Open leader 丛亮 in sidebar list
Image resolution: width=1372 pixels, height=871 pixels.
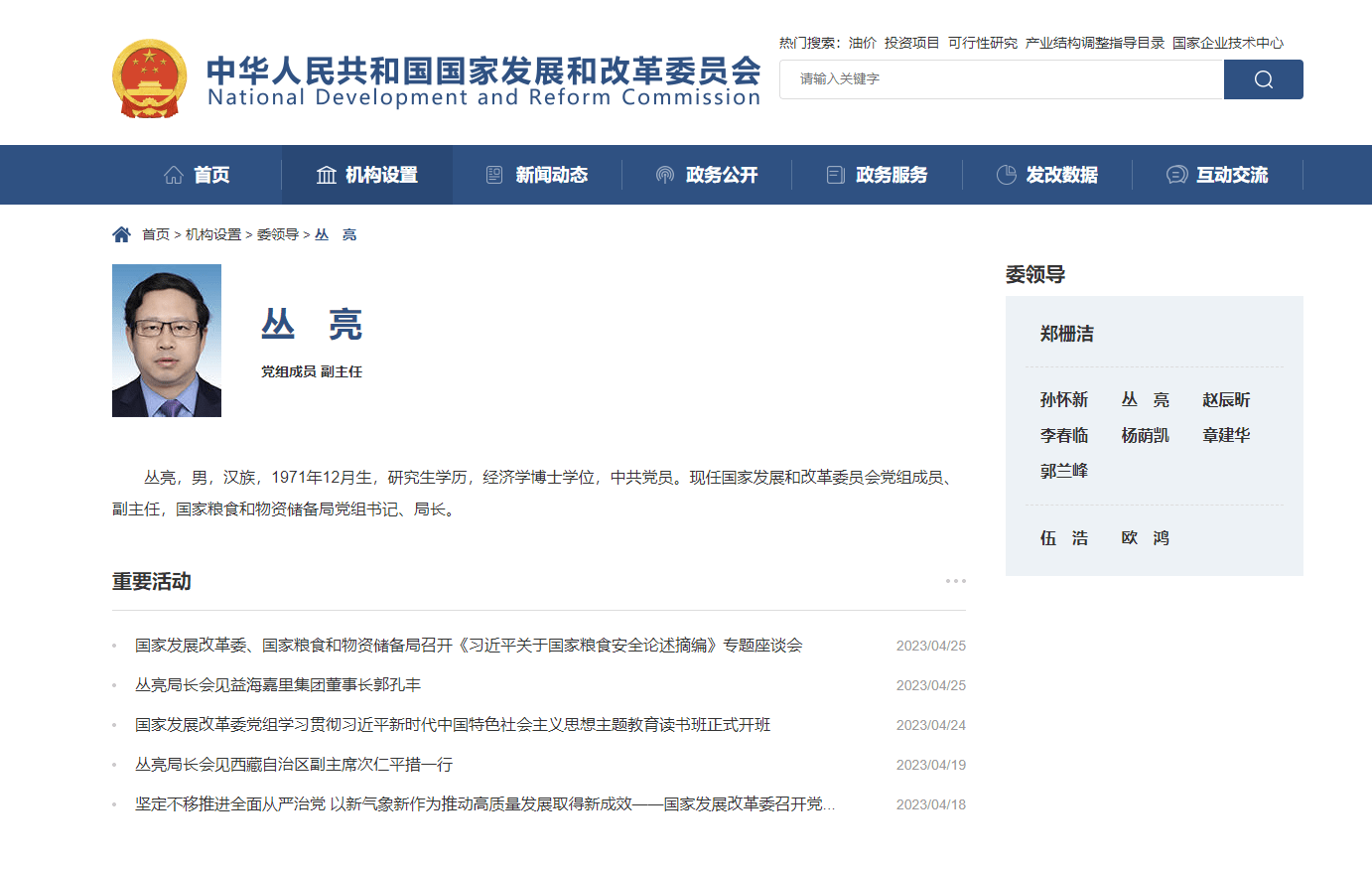[x=1146, y=399]
